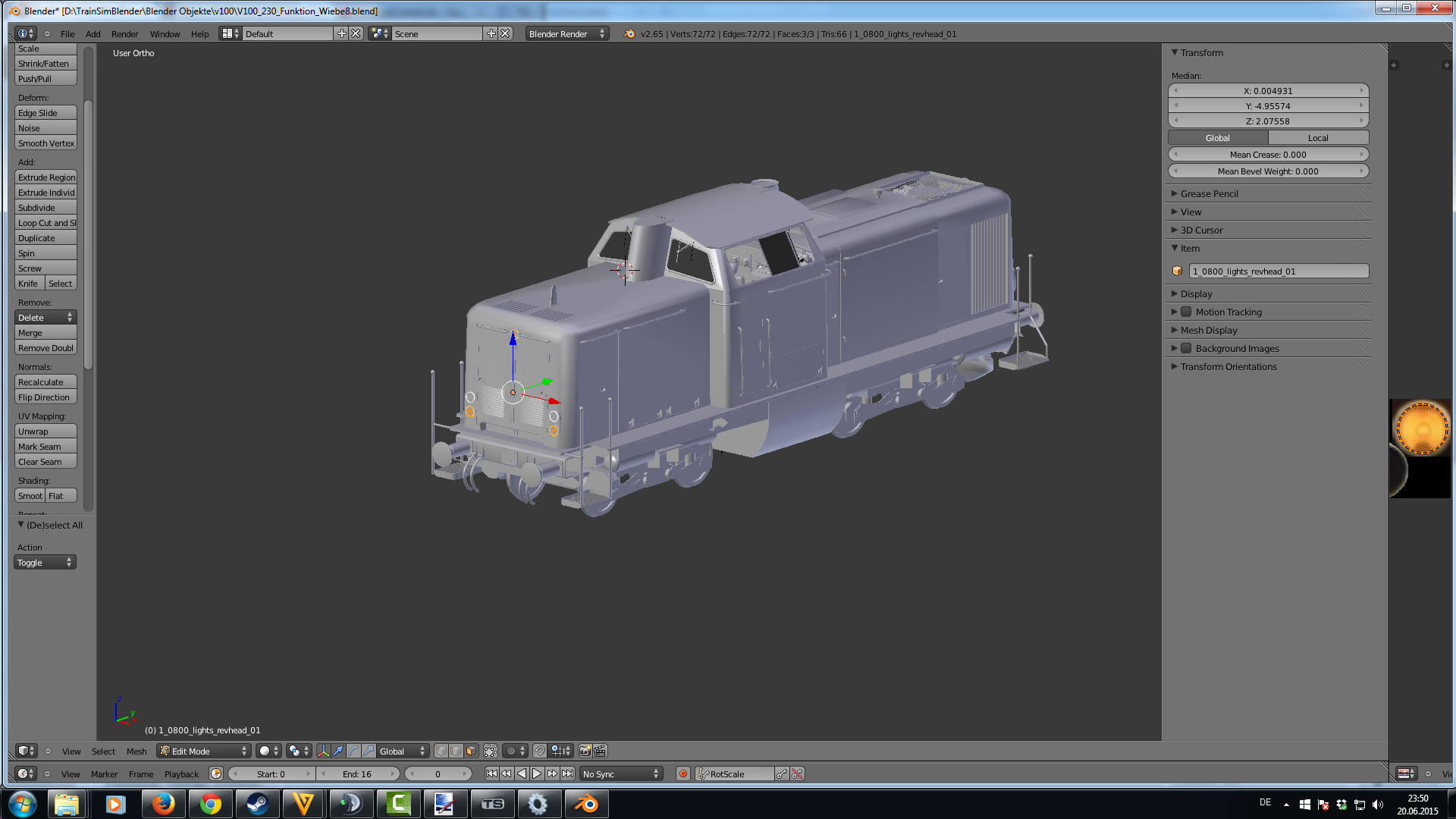Expand the Mesh Display panel
The width and height of the screenshot is (1456, 819).
(1208, 330)
